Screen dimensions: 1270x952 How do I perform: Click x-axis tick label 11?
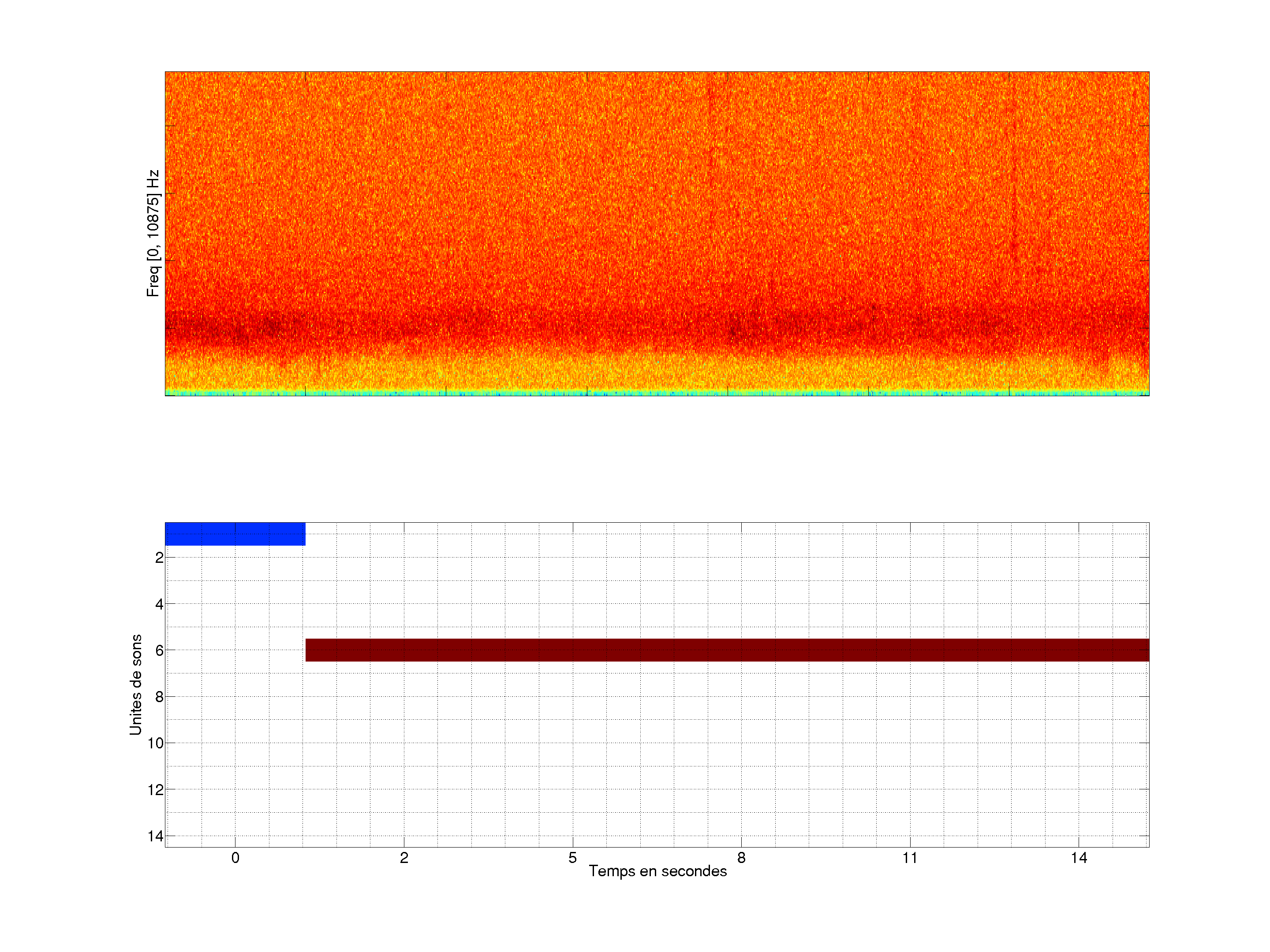910,858
